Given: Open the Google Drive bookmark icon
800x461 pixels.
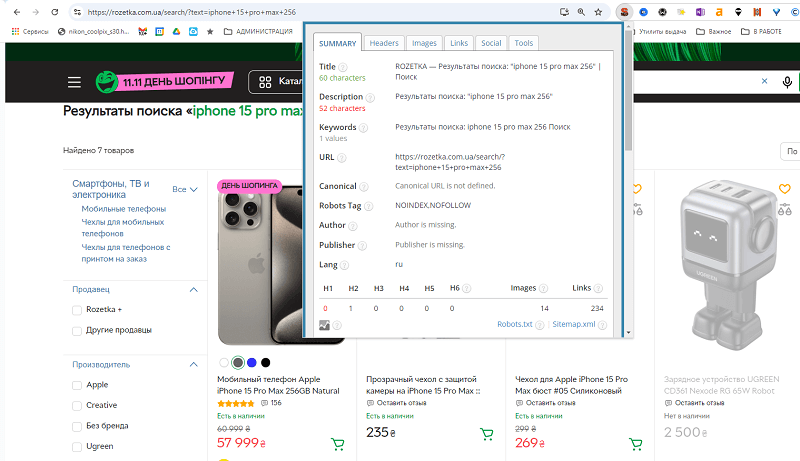Looking at the screenshot, I should click(177, 32).
